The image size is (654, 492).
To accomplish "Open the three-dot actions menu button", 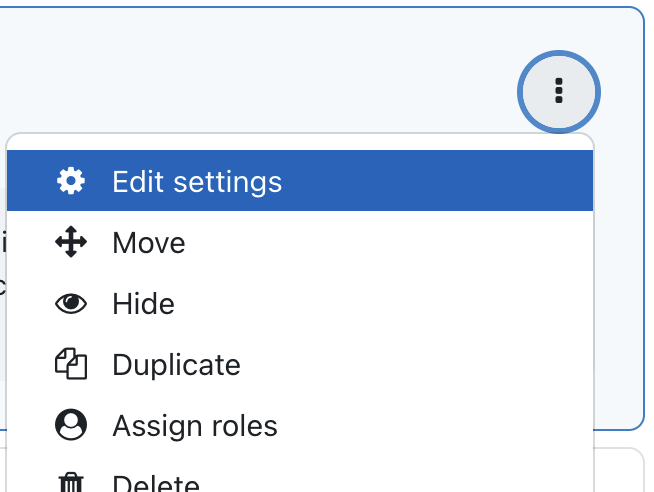I will pyautogui.click(x=558, y=92).
